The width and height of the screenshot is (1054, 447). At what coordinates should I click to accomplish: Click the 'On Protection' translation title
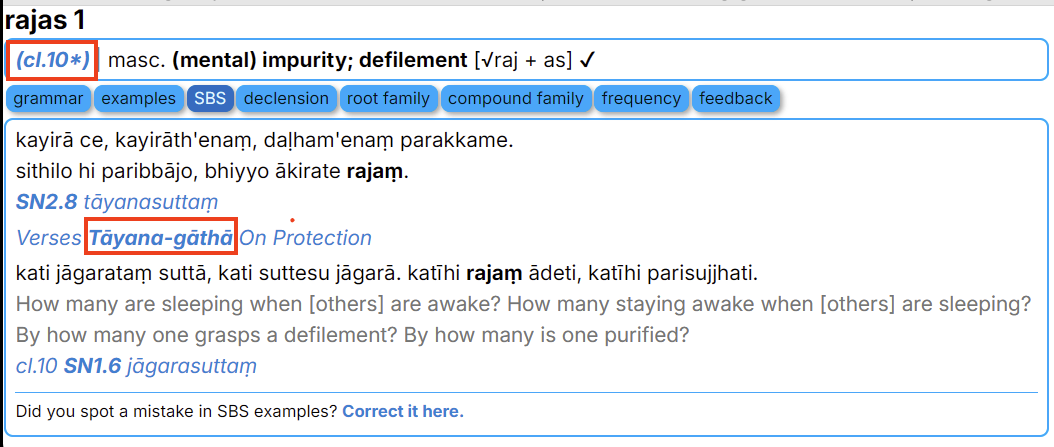click(305, 238)
